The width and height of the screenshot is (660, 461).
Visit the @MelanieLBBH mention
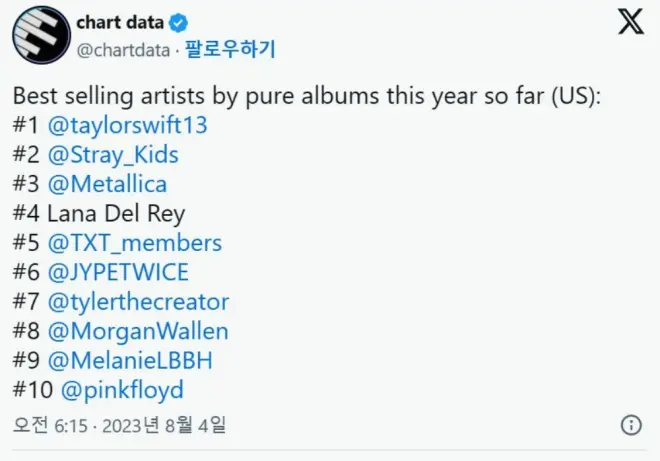[134, 359]
